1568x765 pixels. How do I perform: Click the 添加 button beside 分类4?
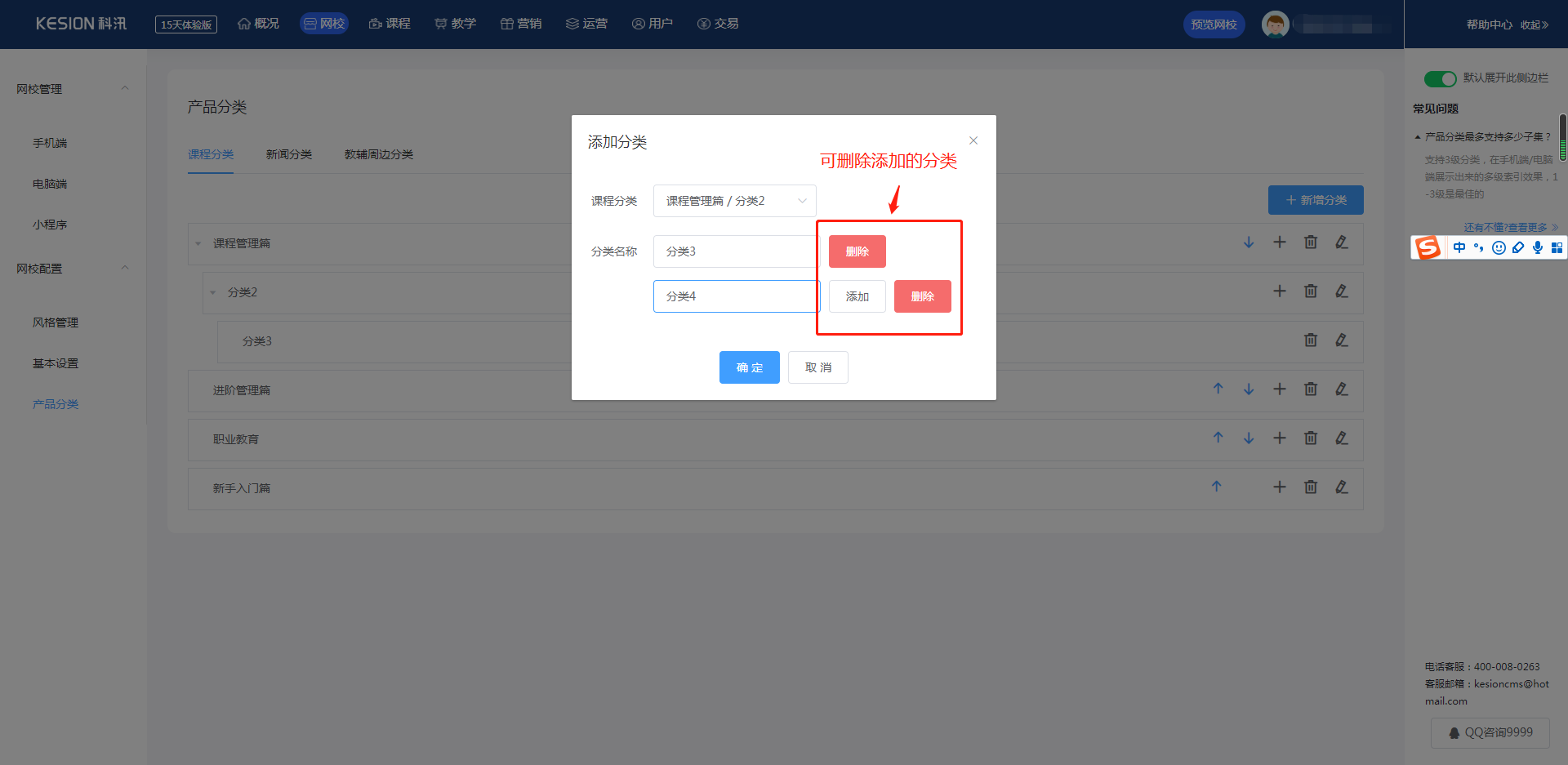pos(857,296)
